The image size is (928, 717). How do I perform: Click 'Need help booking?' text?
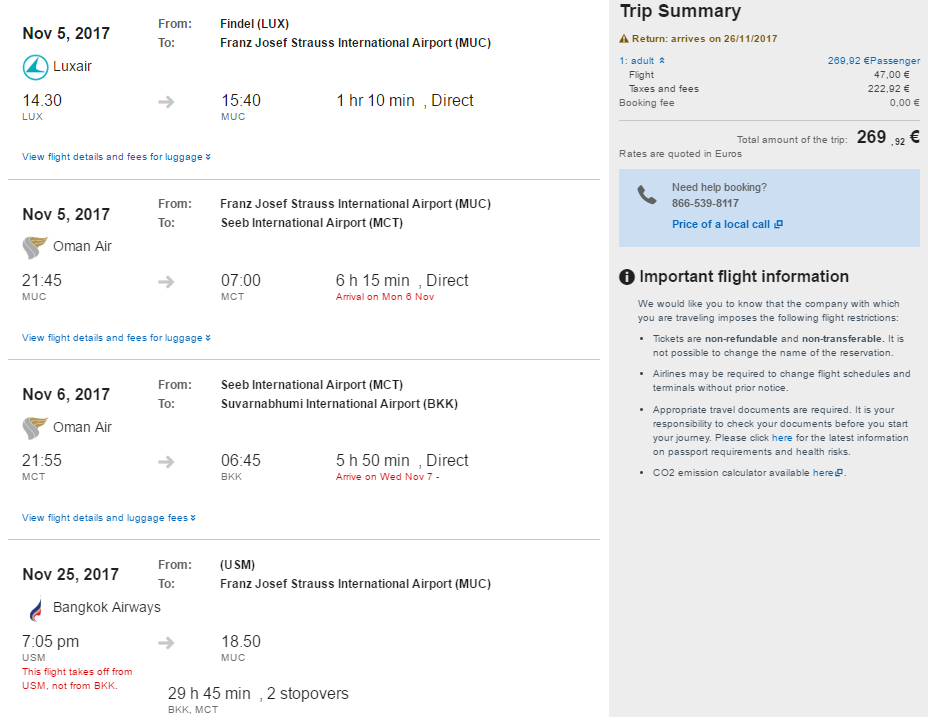pos(719,187)
